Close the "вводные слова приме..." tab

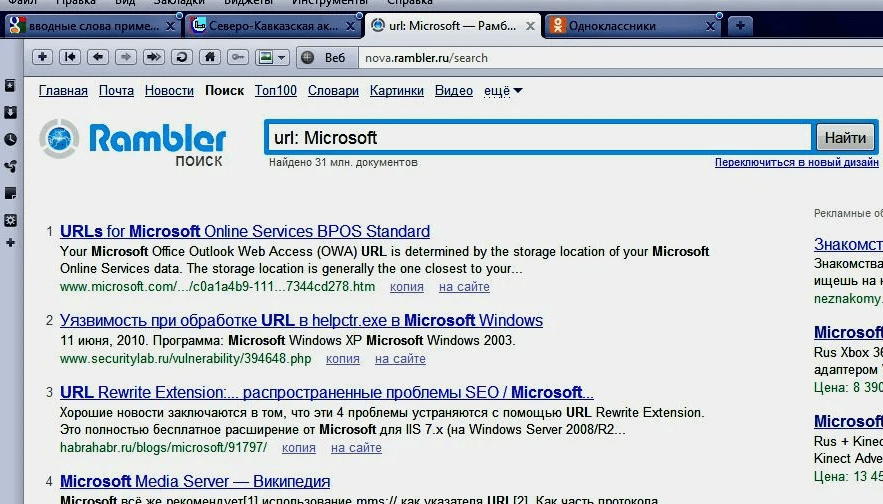pyautogui.click(x=170, y=26)
